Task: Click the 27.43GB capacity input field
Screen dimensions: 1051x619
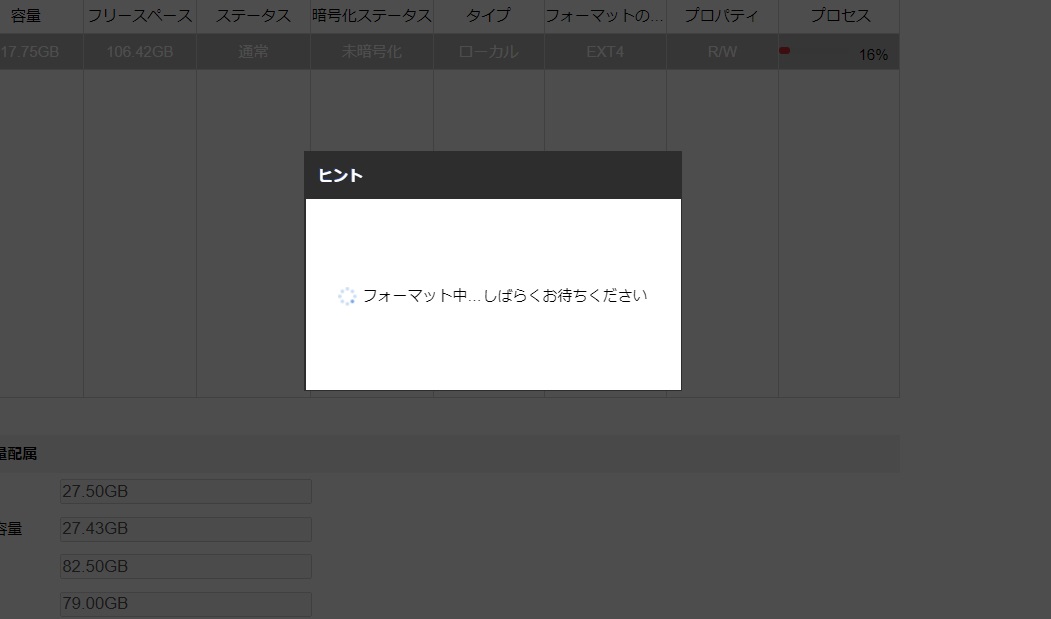Action: tap(185, 528)
